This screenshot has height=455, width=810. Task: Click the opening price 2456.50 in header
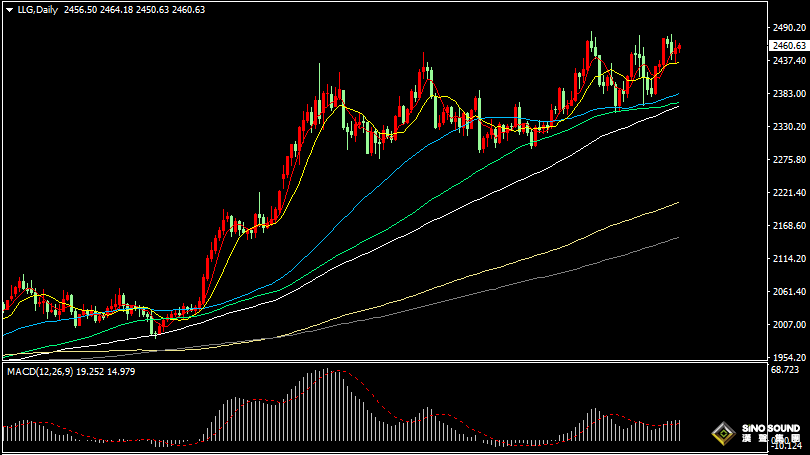pyautogui.click(x=80, y=10)
